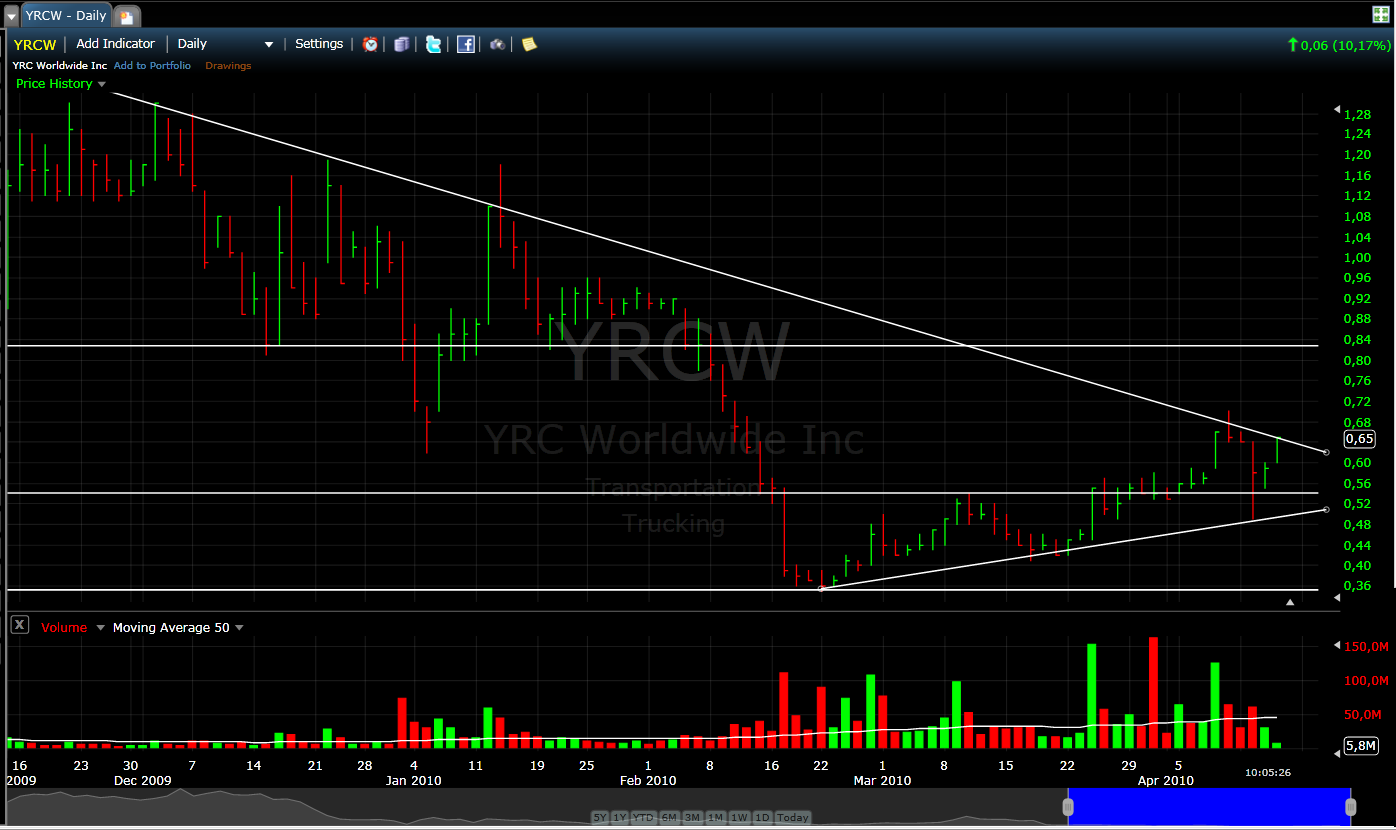Click the ascending trendline's right endpoint circle
This screenshot has height=830, width=1396.
[x=1326, y=510]
